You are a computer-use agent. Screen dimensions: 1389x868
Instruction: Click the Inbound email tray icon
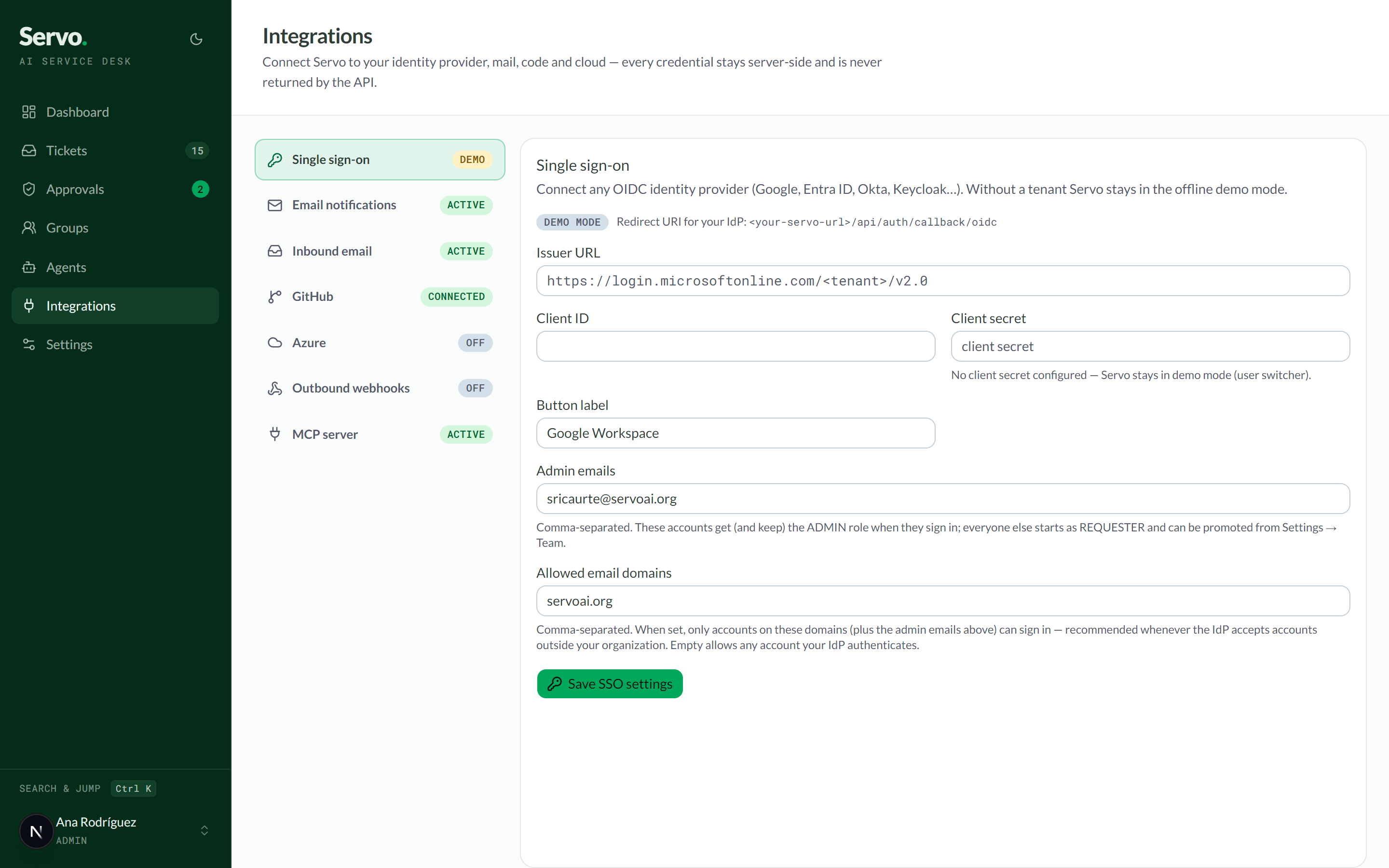(x=275, y=251)
